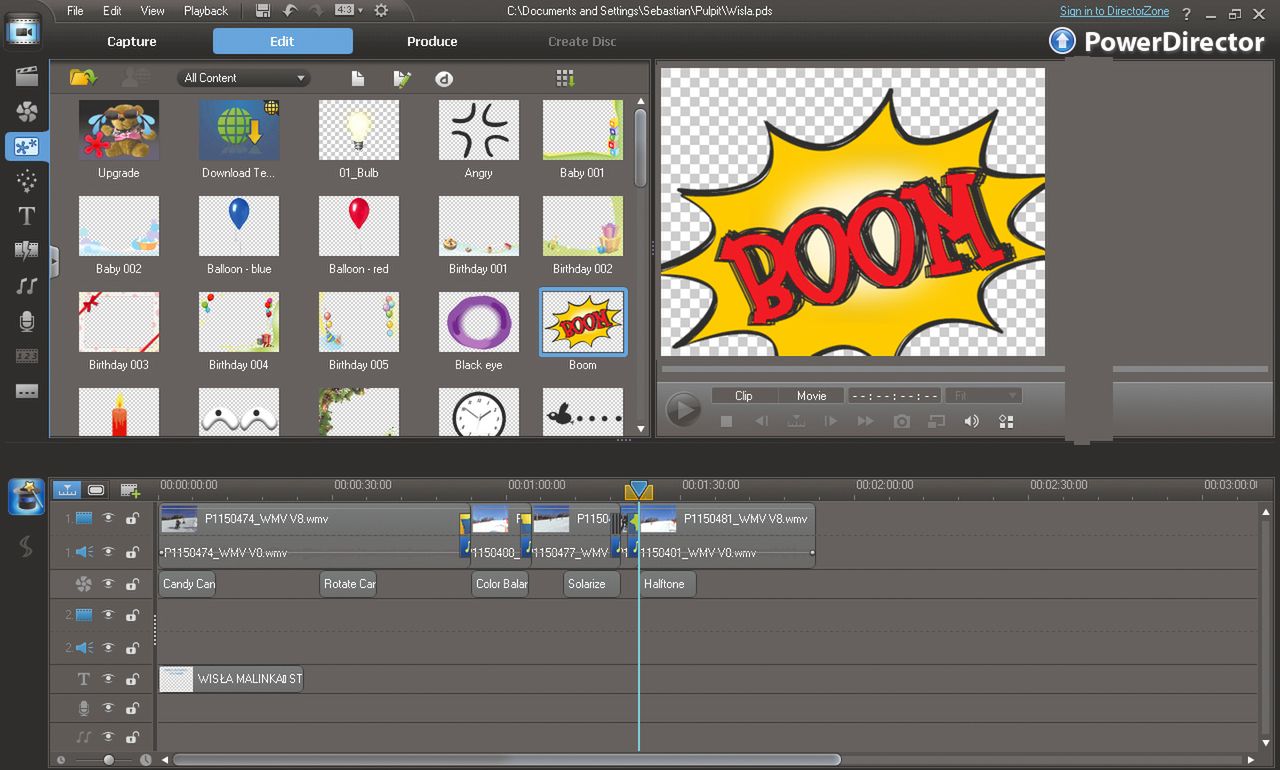Switch to timeline view button
Screen dimensions: 1280x770
point(67,490)
